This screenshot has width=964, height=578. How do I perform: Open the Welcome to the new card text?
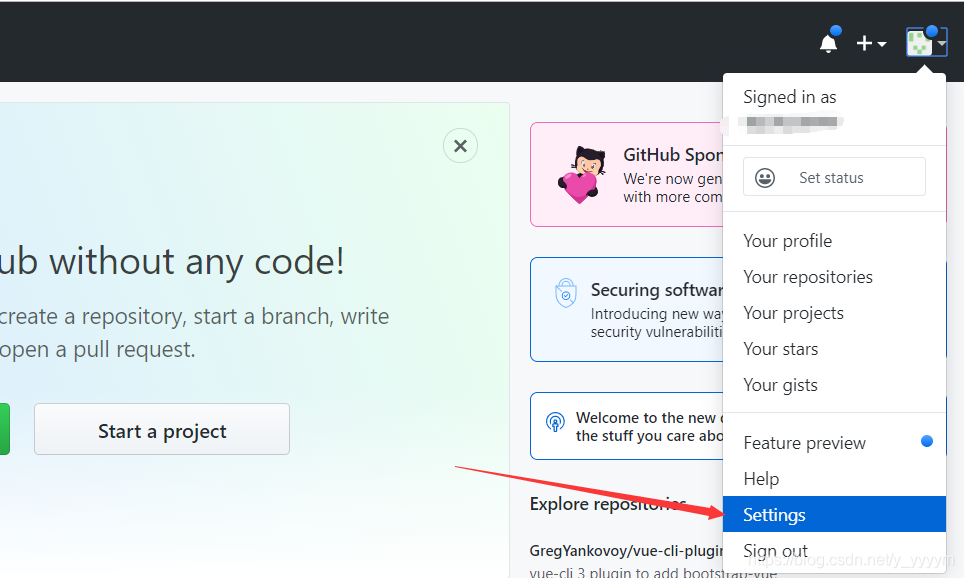tap(649, 427)
